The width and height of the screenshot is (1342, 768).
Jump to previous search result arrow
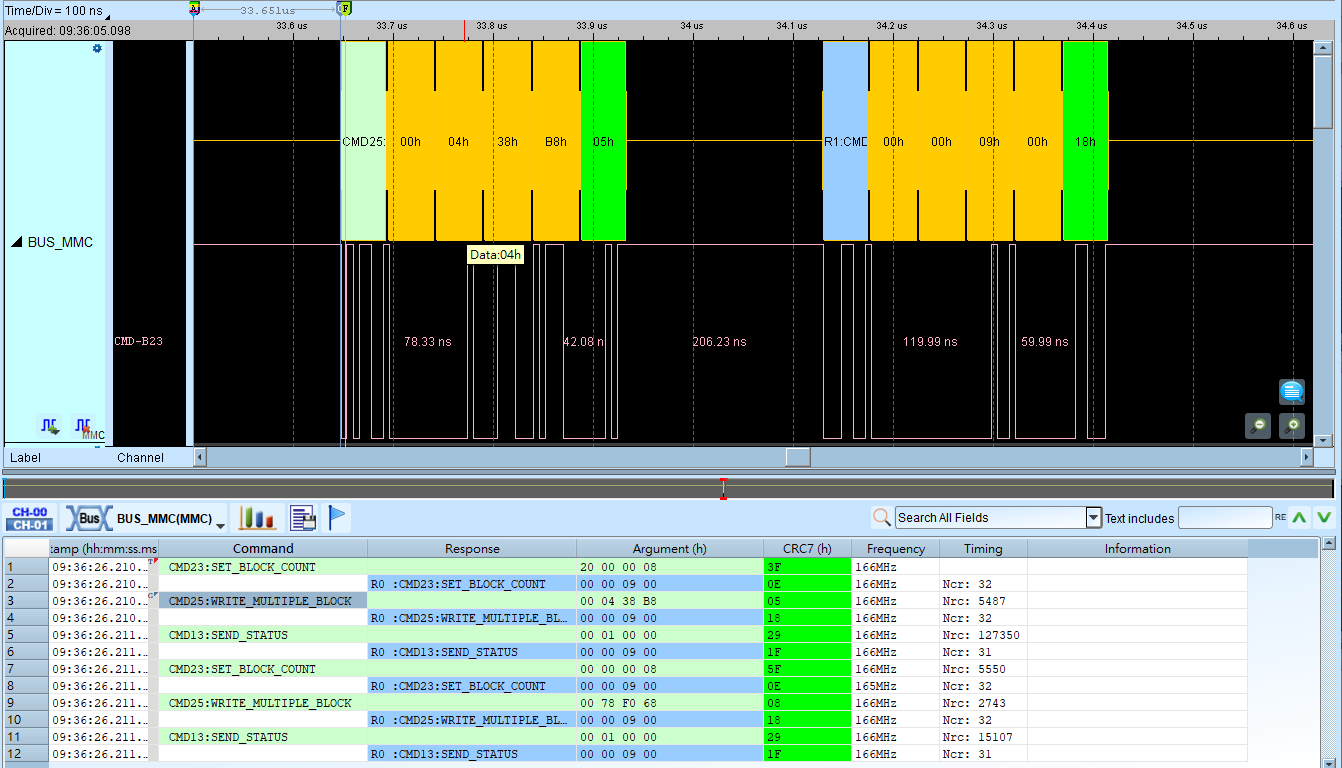[x=1299, y=517]
